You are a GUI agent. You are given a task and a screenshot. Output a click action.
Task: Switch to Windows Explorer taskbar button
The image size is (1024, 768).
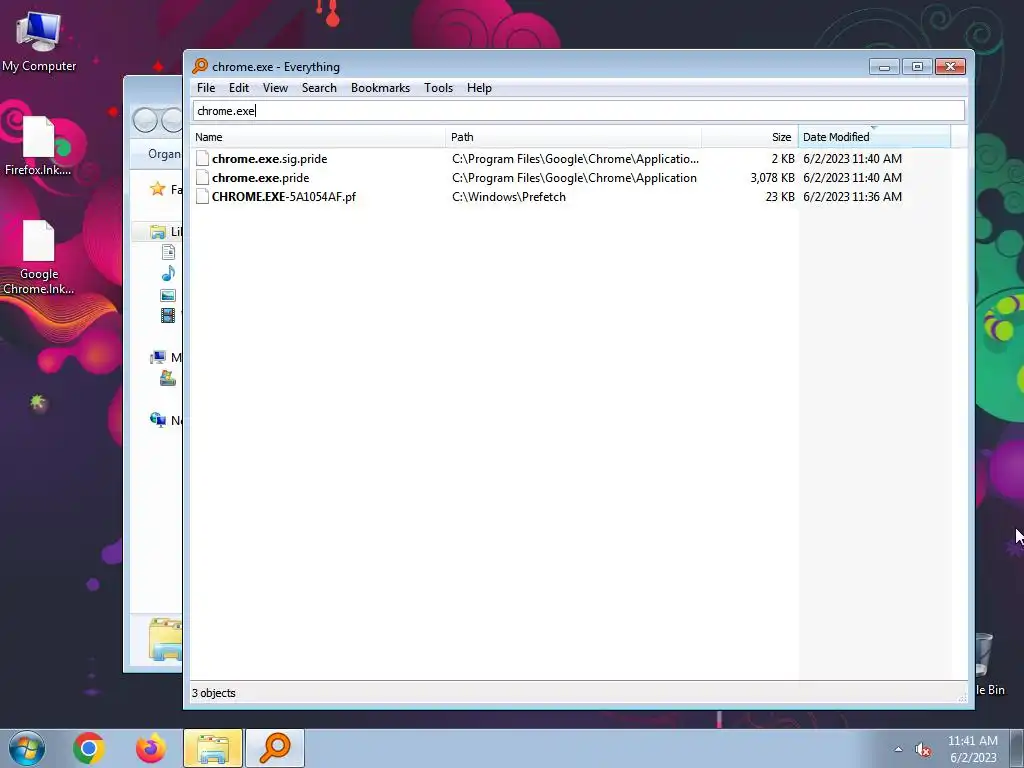(x=213, y=748)
